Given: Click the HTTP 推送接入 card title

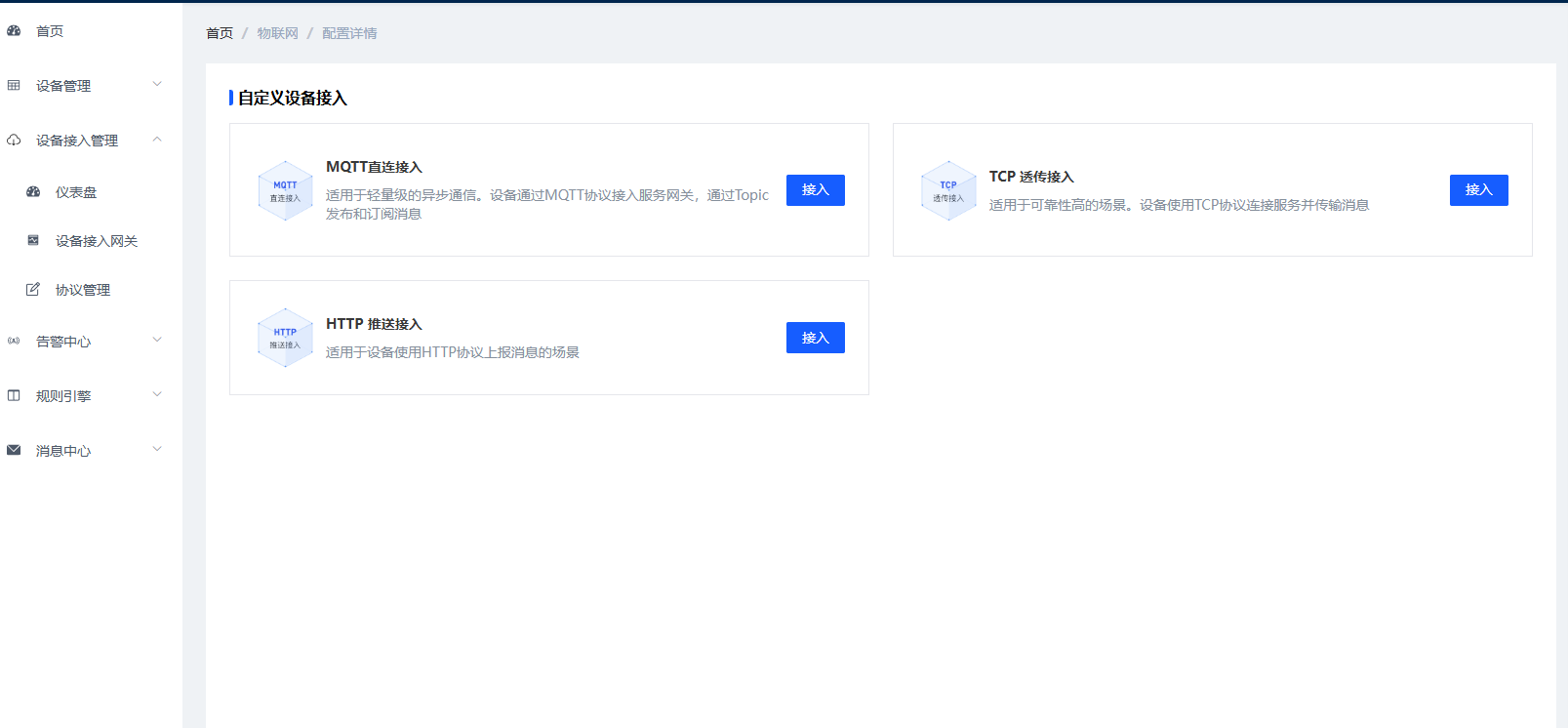Looking at the screenshot, I should pyautogui.click(x=374, y=324).
